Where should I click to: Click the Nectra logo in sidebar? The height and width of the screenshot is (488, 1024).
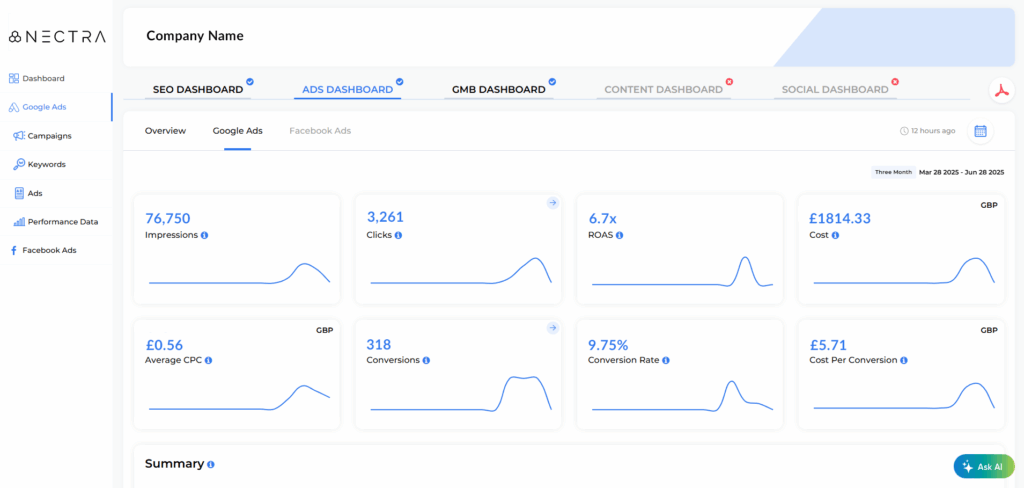point(56,37)
